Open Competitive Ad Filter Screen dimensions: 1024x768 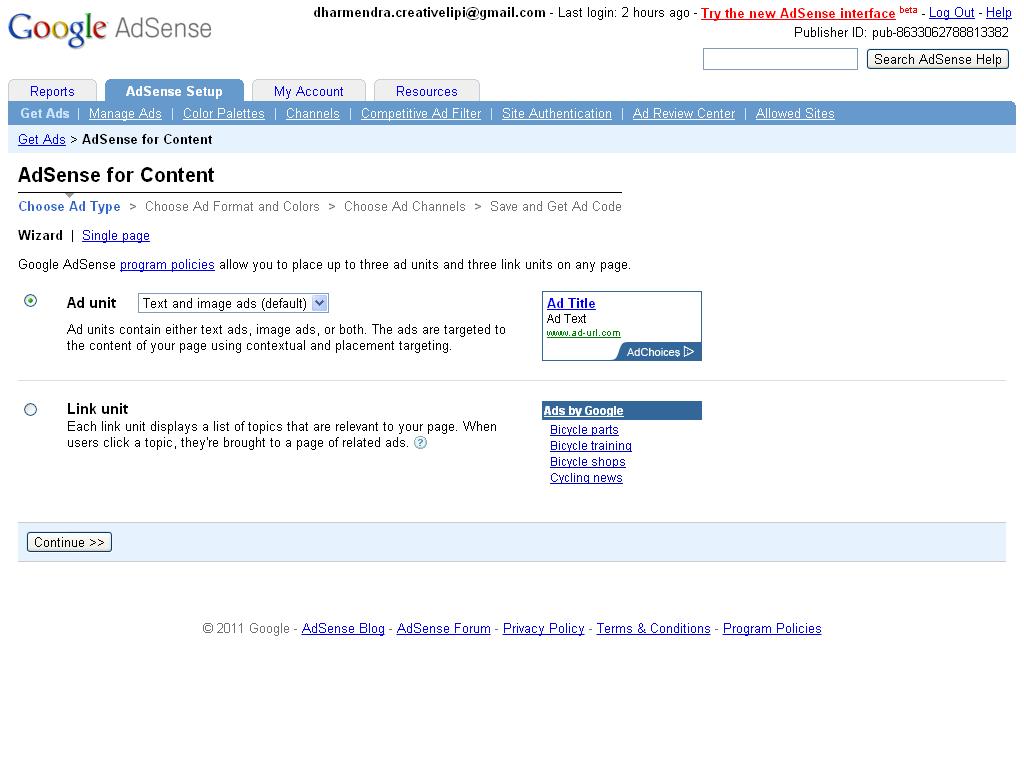tap(421, 114)
